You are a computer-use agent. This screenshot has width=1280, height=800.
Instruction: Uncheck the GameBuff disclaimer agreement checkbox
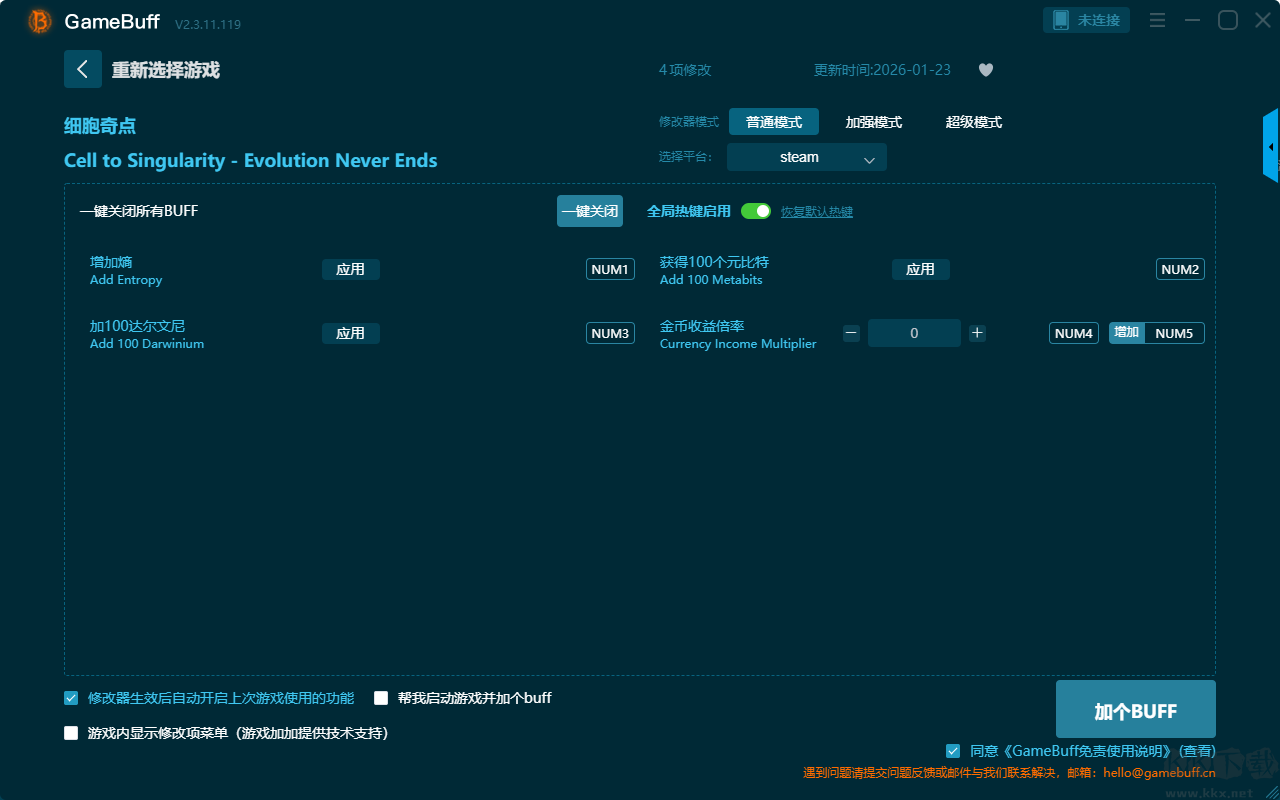point(953,751)
